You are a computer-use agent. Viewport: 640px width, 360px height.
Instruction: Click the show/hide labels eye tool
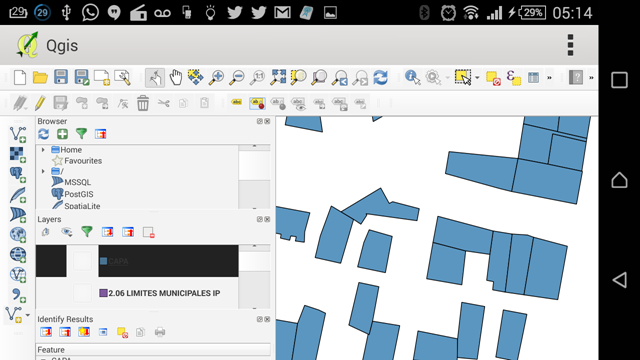click(x=299, y=104)
